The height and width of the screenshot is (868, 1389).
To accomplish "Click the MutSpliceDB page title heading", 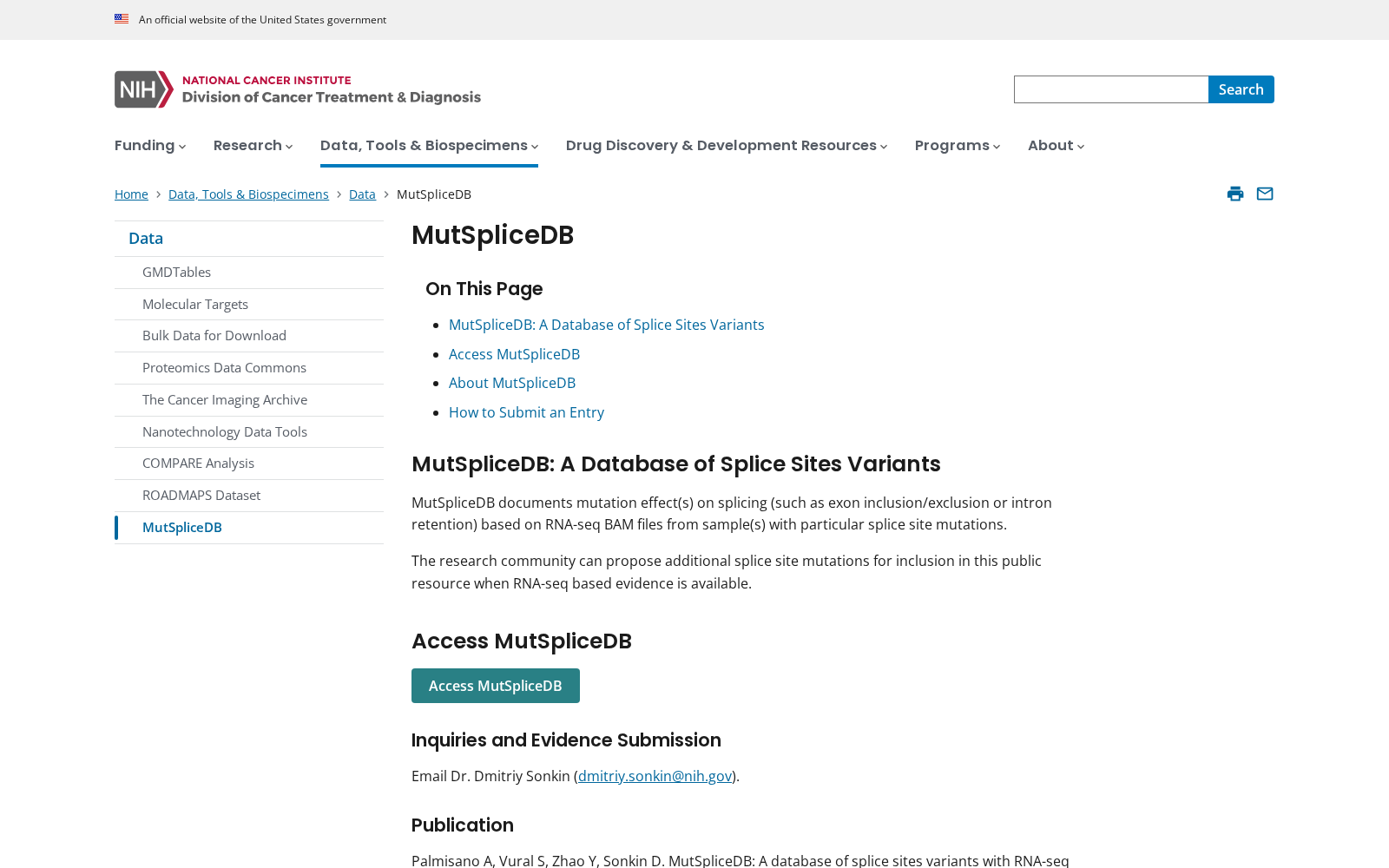I will click(492, 235).
